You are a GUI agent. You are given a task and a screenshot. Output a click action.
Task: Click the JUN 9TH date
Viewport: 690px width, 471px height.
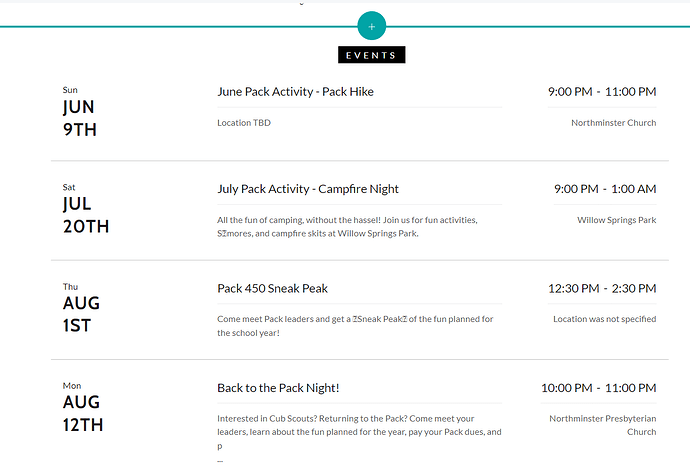[x=80, y=118]
